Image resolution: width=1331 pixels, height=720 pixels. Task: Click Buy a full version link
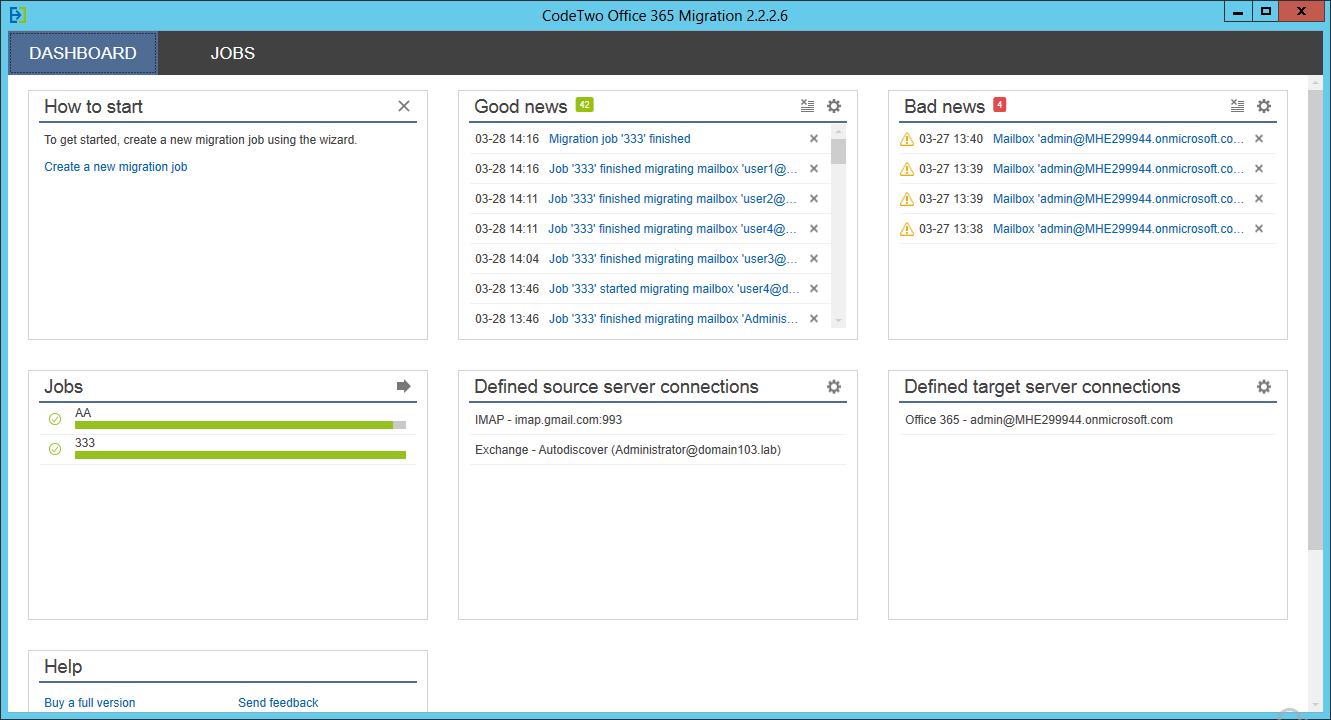coord(90,703)
